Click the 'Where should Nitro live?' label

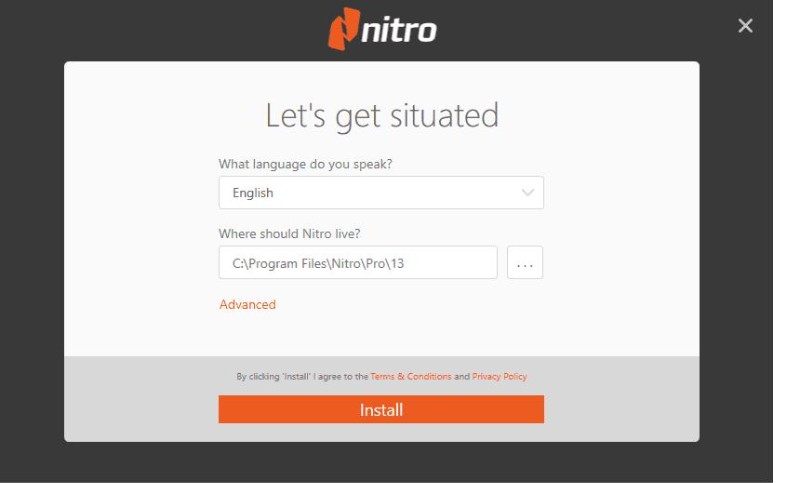289,234
